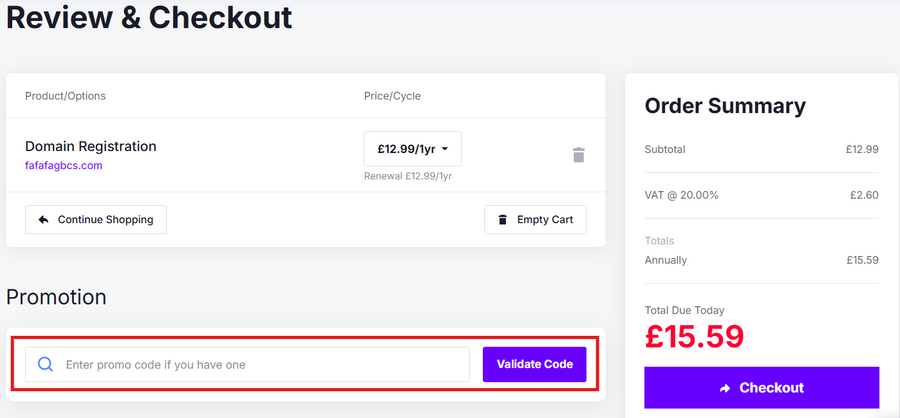
Task: Focus the promo code text field
Action: (x=260, y=365)
